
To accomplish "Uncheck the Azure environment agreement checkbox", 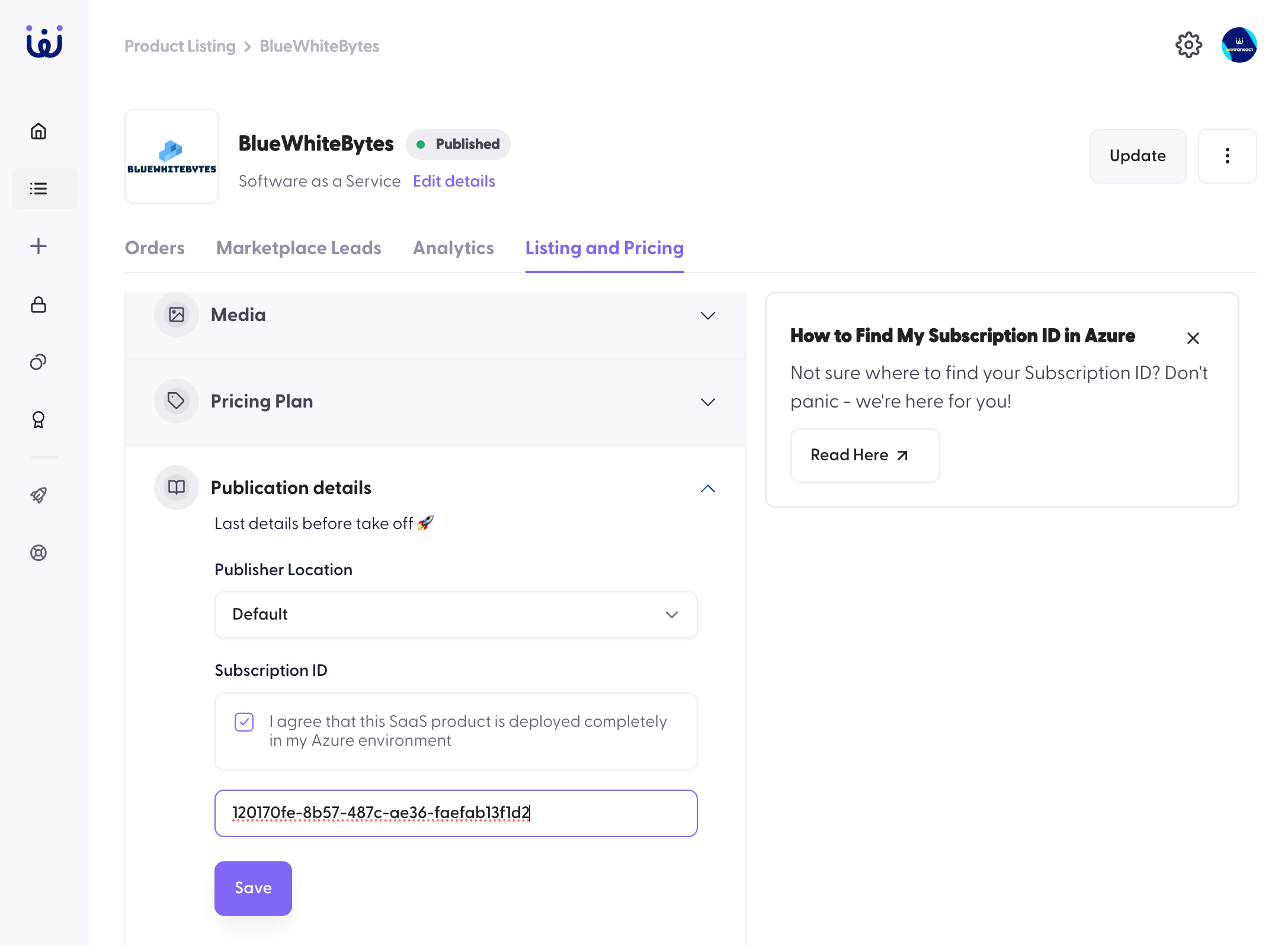I will tap(244, 721).
